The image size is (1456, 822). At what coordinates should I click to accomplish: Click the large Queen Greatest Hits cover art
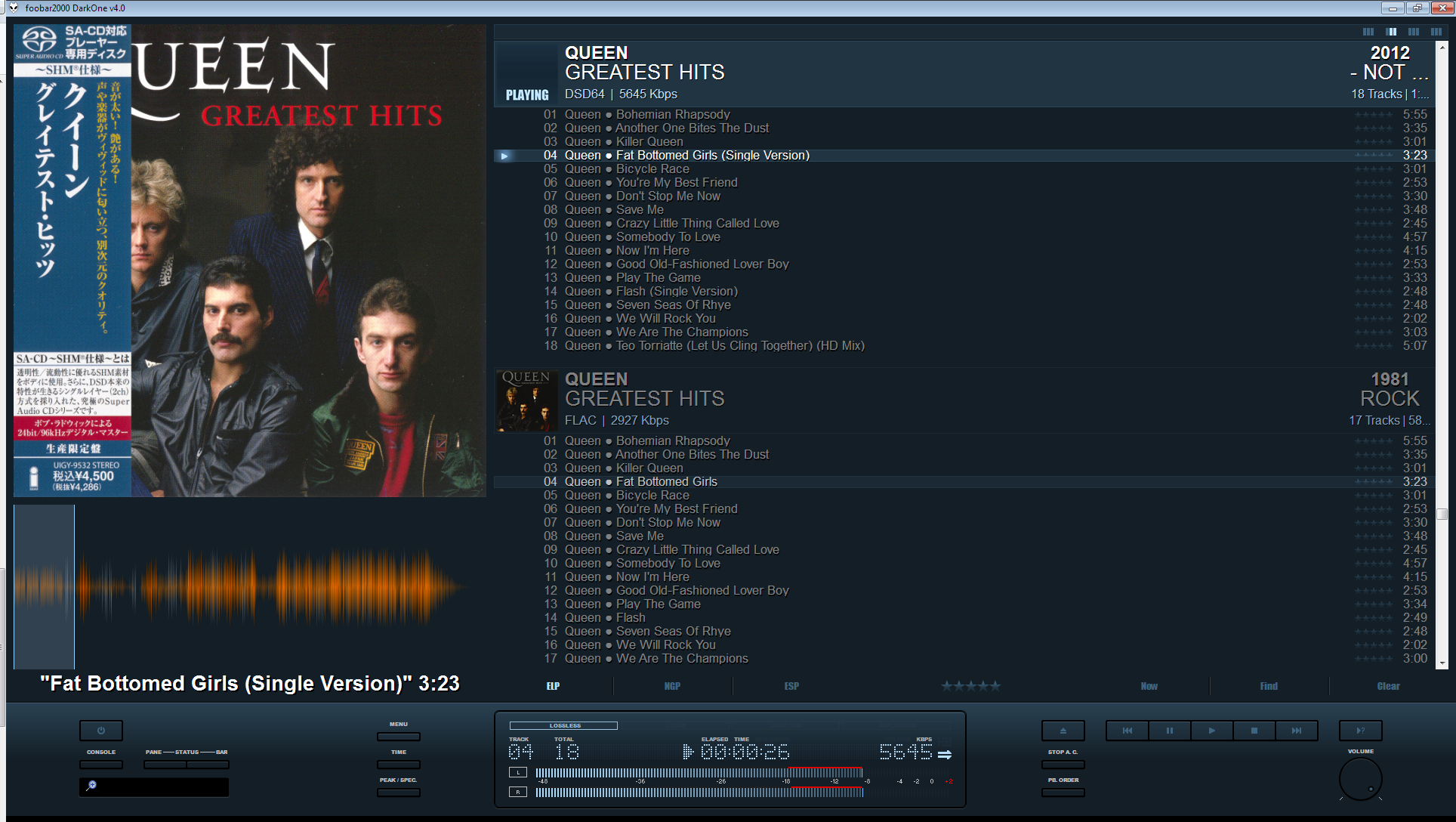click(x=250, y=261)
